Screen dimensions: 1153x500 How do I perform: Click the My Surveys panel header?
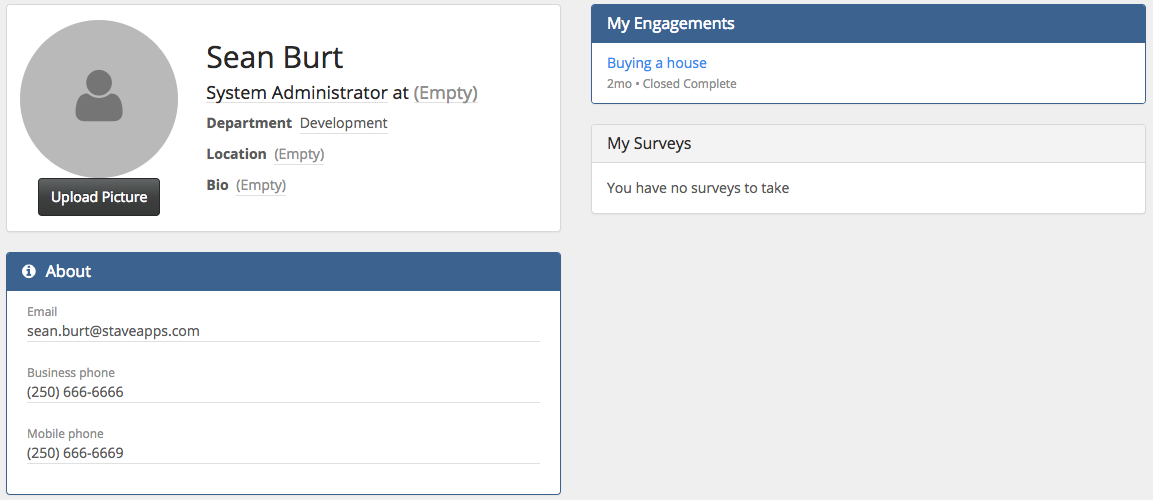(868, 143)
